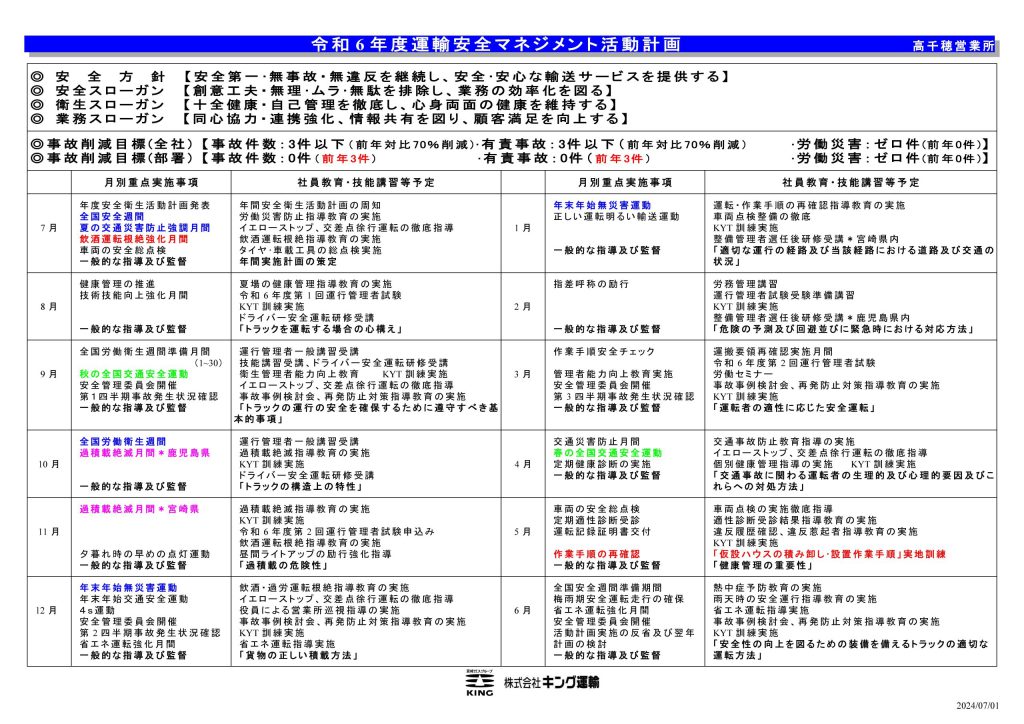The height and width of the screenshot is (724, 1024).
Task: Select the magenta text 過積載絶滅月間＊宮崎県
Action: [x=139, y=509]
